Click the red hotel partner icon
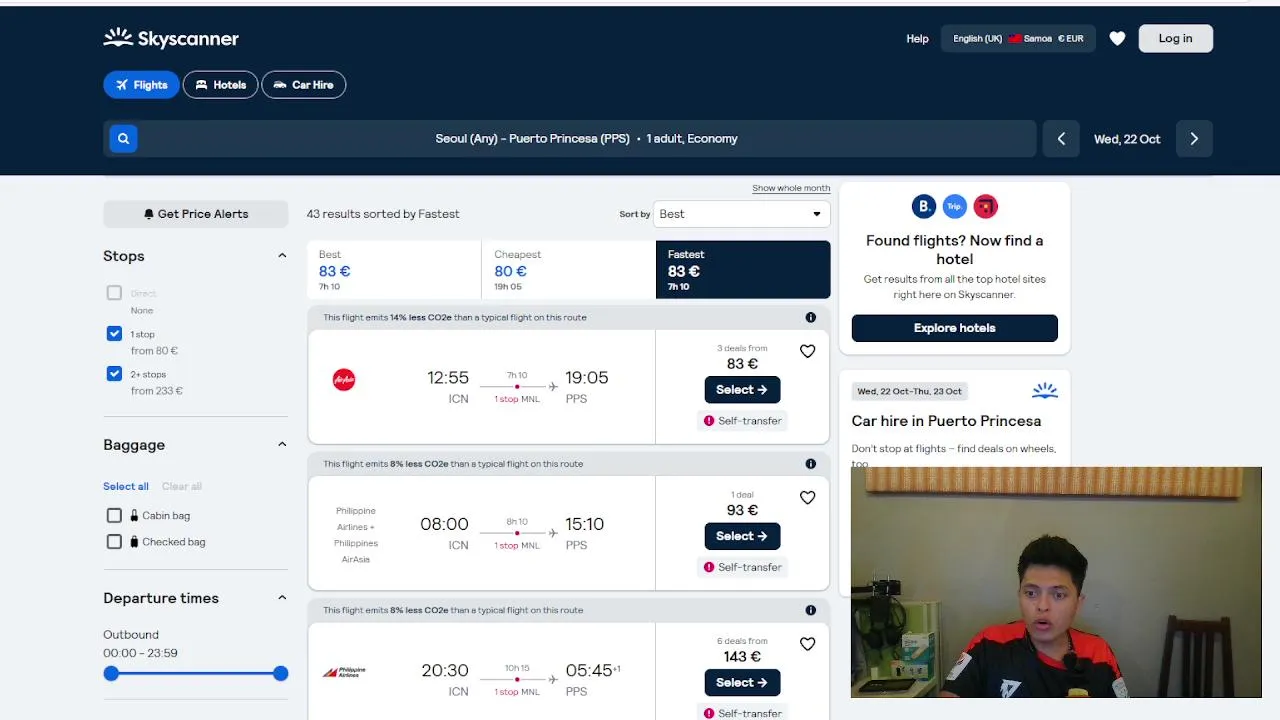Screen dimensions: 1280x720 pos(986,206)
